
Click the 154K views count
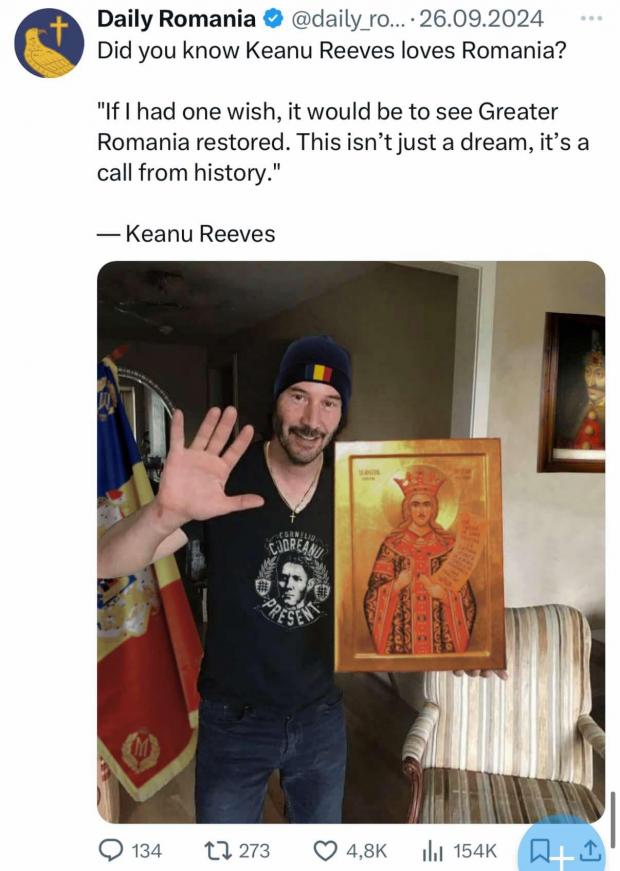pos(475,850)
